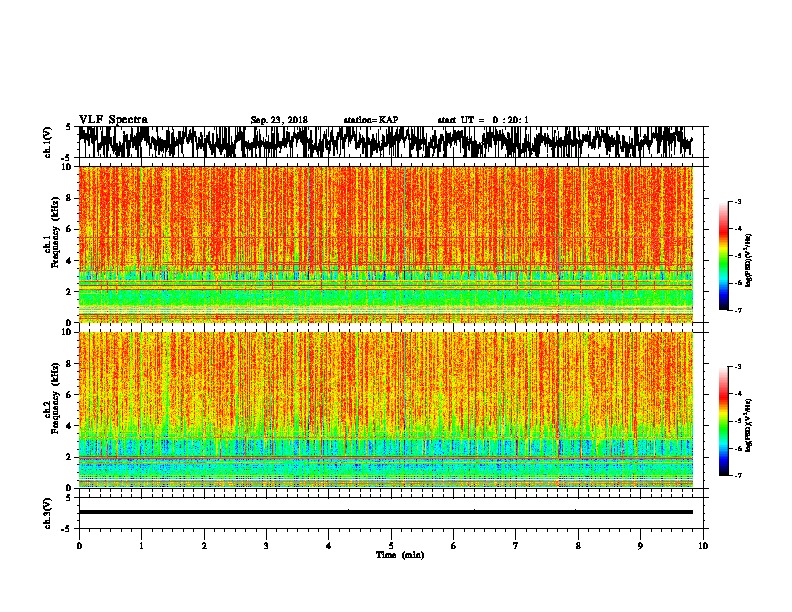Click the time axis tick label "9"
Viewport: 792px width, 612px height.
coord(640,546)
